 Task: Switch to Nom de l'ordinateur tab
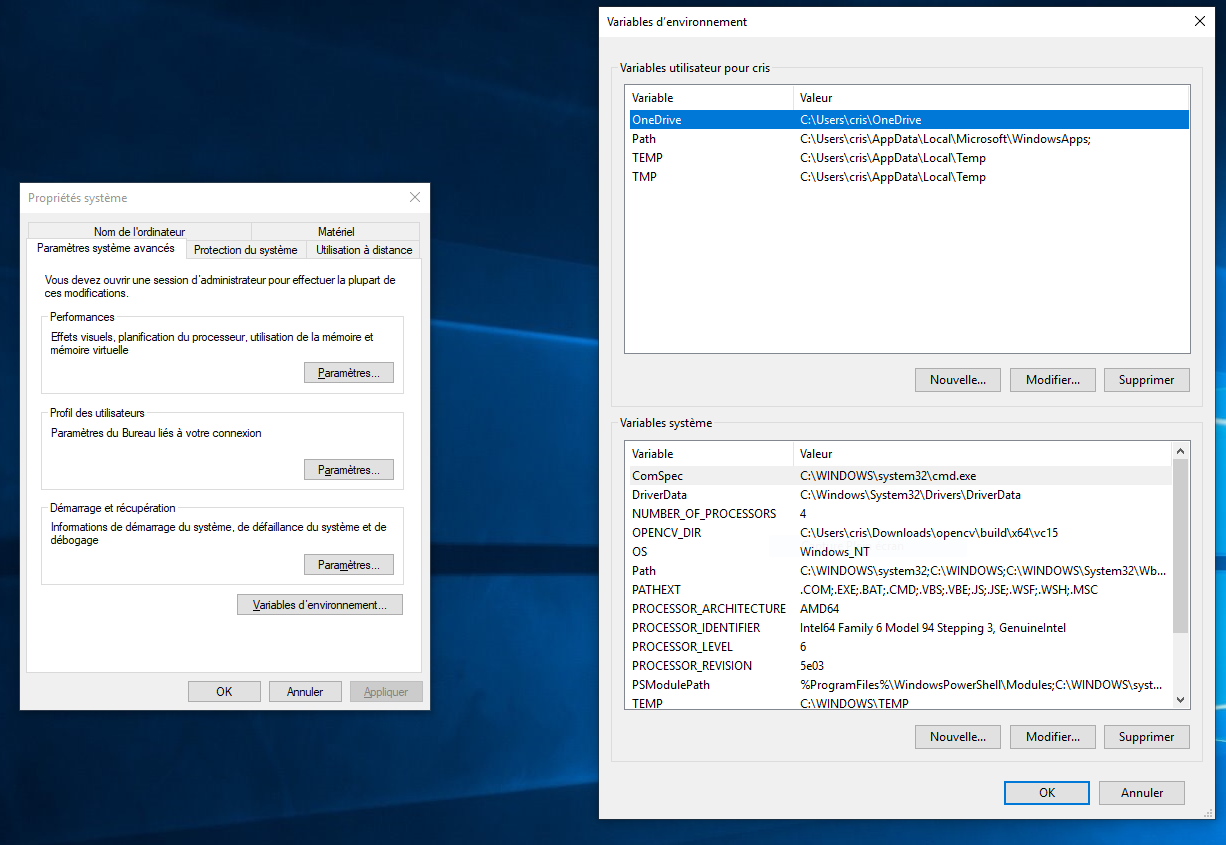(x=140, y=231)
